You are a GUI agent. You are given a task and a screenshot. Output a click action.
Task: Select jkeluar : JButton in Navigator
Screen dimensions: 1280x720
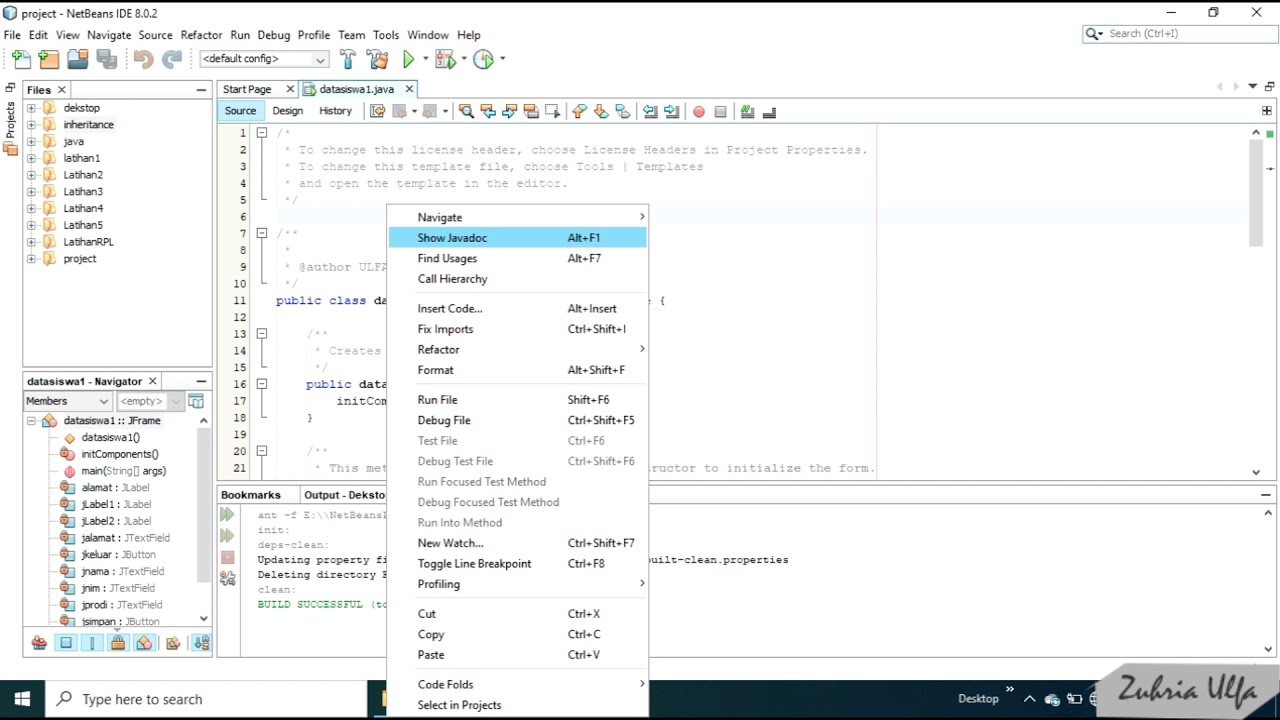[118, 555]
